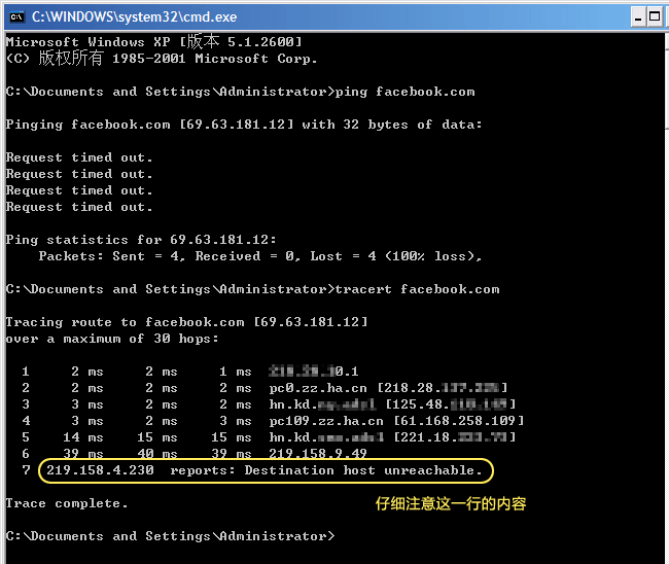The width and height of the screenshot is (669, 564).
Task: Click the 'Microsoft Windows XP' version line
Action: [153, 42]
